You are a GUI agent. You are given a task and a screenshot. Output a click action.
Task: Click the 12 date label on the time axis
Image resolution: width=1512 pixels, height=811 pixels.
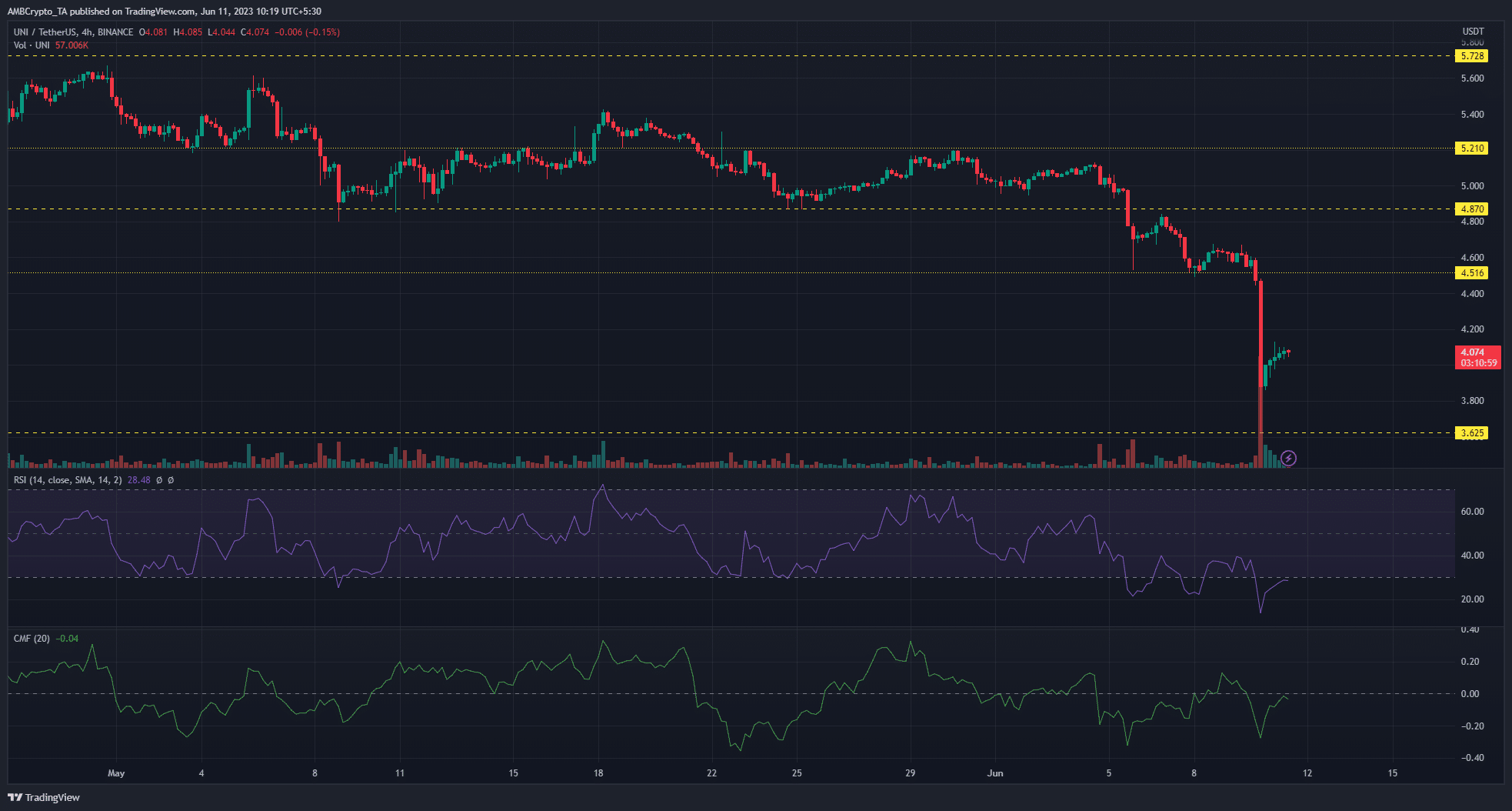1307,773
